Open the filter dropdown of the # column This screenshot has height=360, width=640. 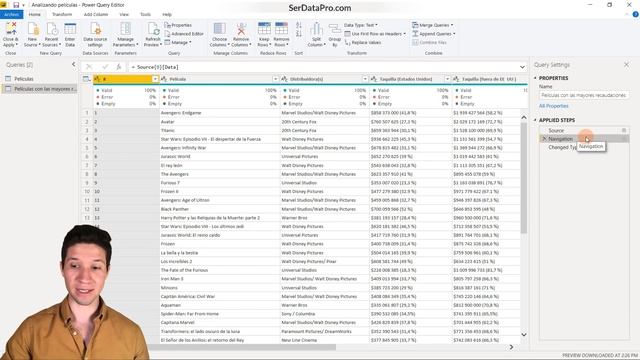tap(155, 79)
